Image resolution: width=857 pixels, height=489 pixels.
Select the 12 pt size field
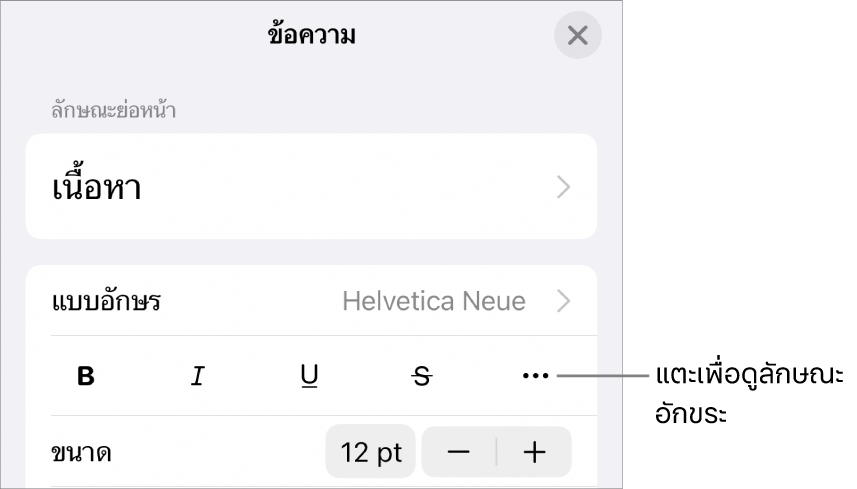pyautogui.click(x=371, y=452)
